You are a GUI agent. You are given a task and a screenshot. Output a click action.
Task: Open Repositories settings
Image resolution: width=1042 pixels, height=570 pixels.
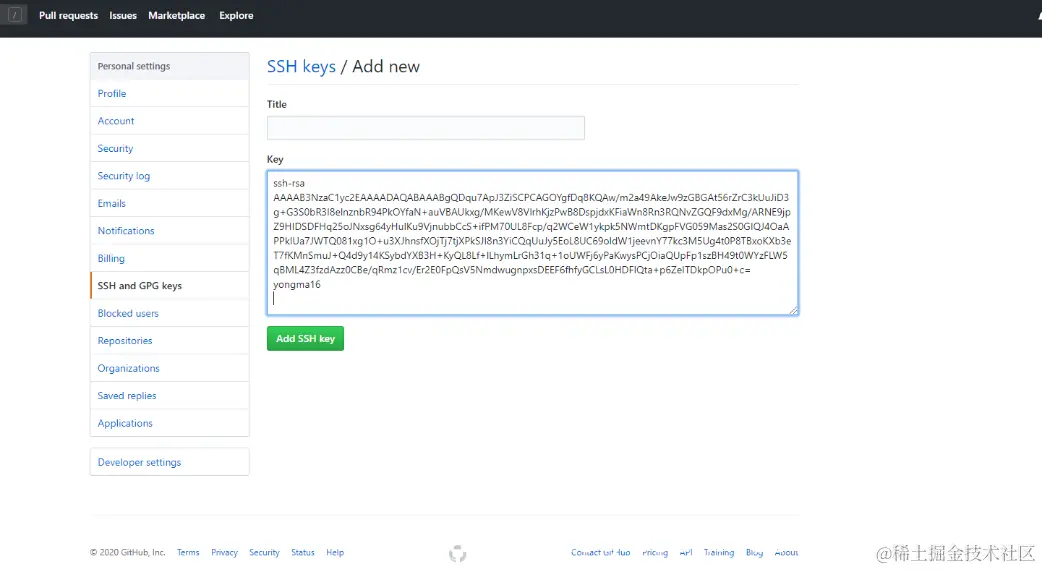(169, 340)
